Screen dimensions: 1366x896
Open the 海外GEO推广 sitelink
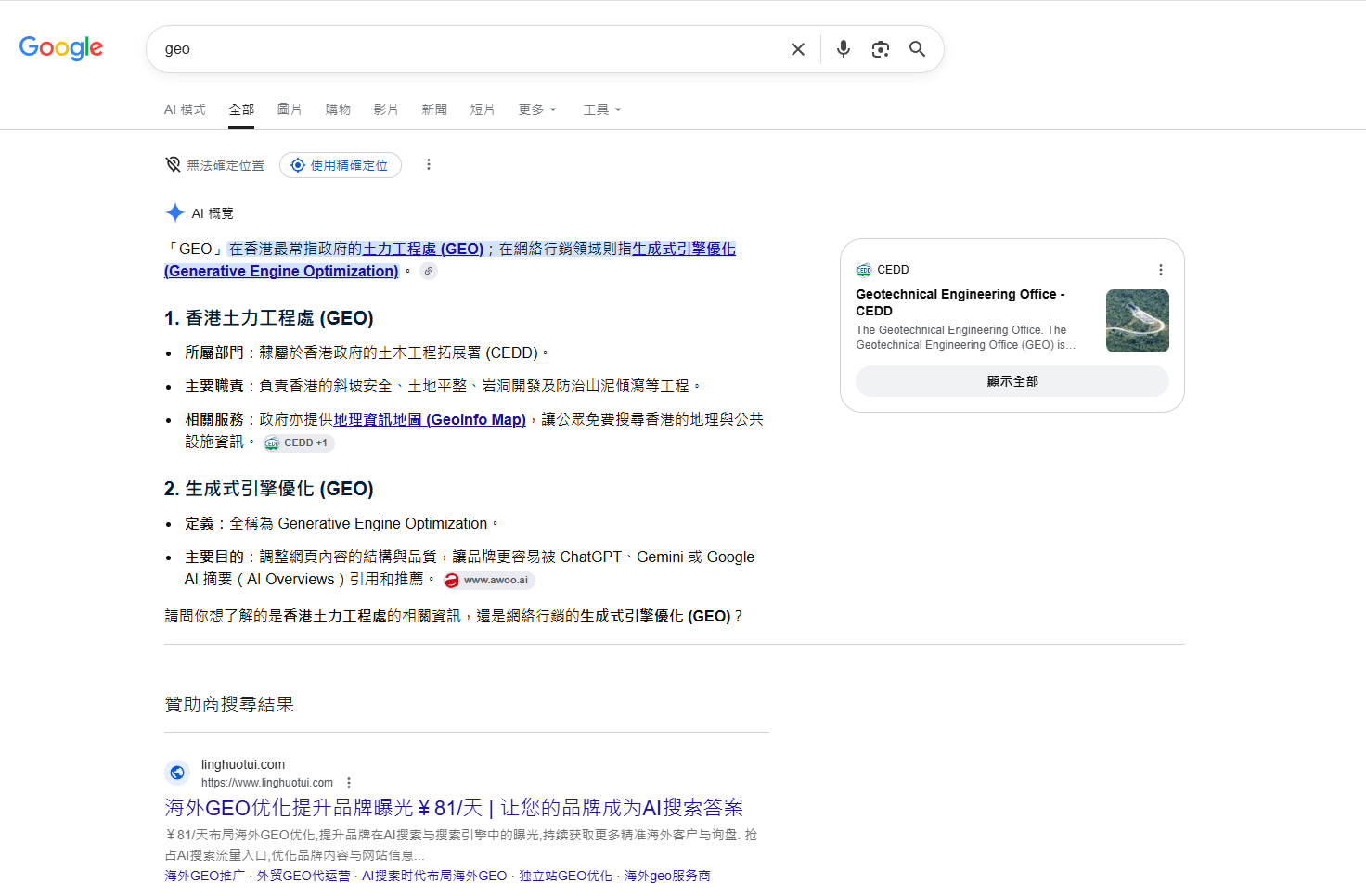click(205, 876)
